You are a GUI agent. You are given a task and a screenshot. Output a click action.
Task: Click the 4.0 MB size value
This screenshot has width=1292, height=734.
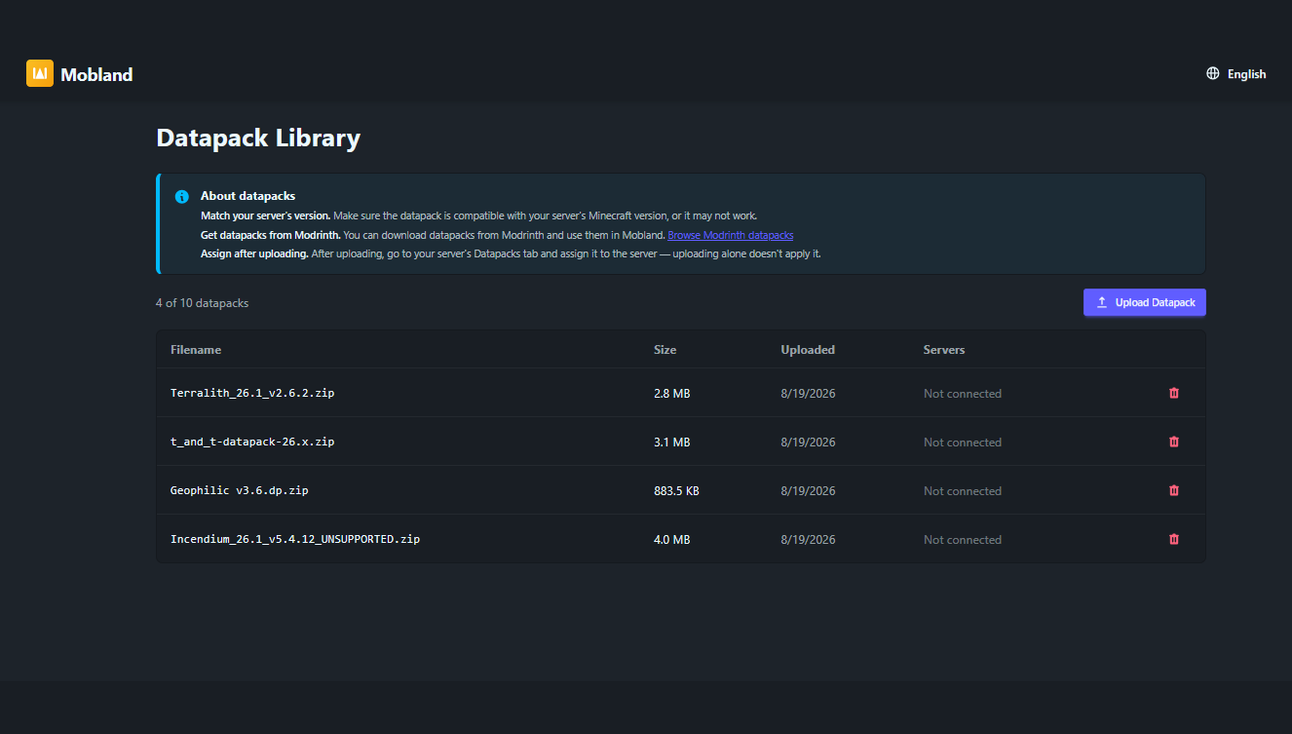point(672,540)
